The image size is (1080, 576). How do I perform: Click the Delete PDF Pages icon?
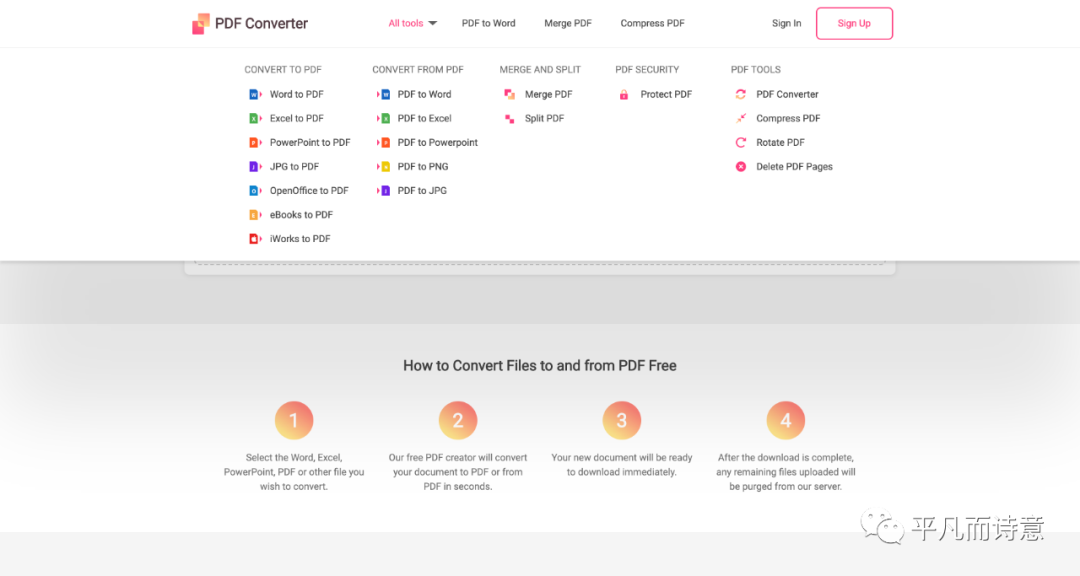[x=741, y=167]
